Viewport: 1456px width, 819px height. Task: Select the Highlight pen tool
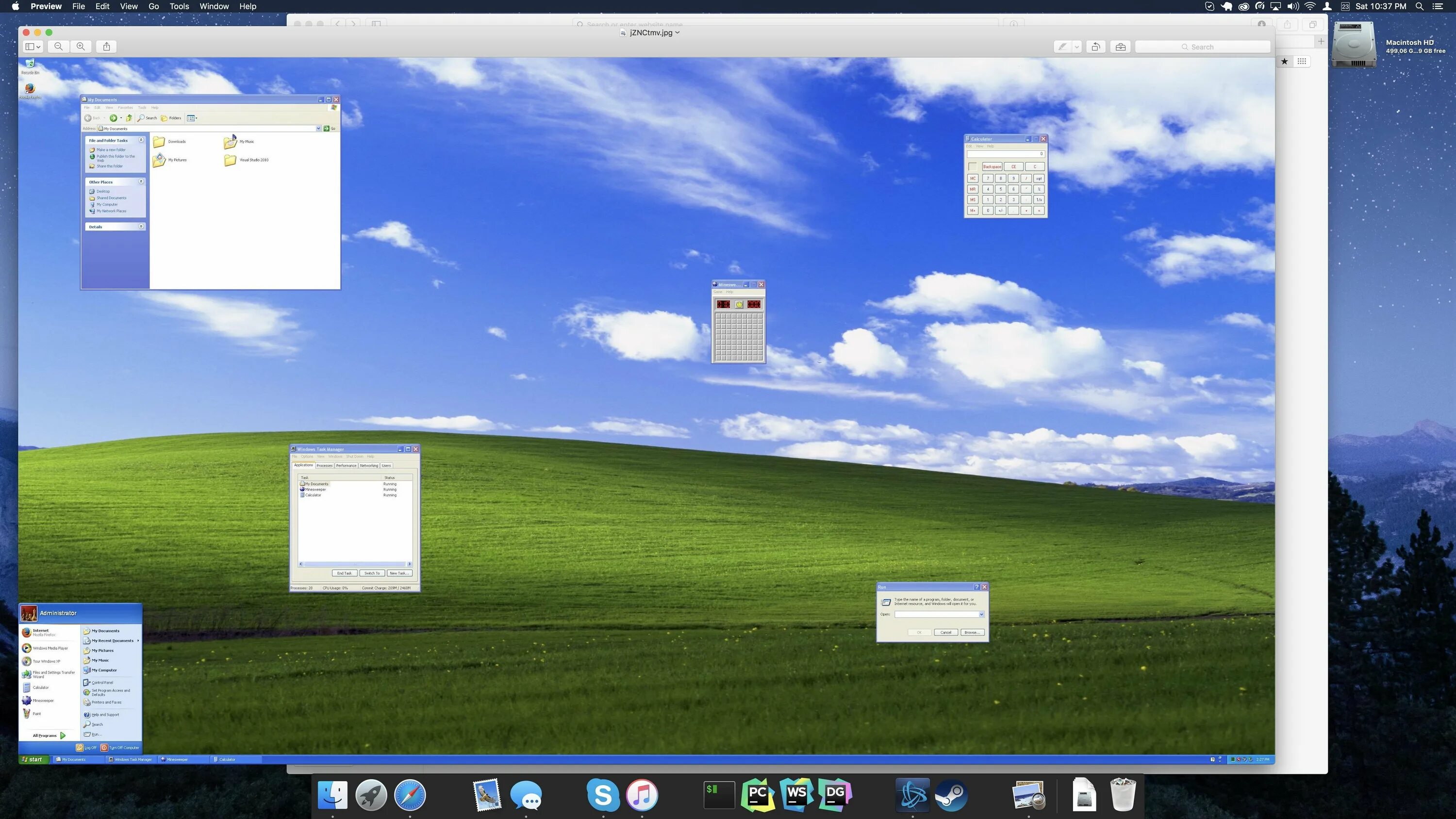coord(1062,47)
